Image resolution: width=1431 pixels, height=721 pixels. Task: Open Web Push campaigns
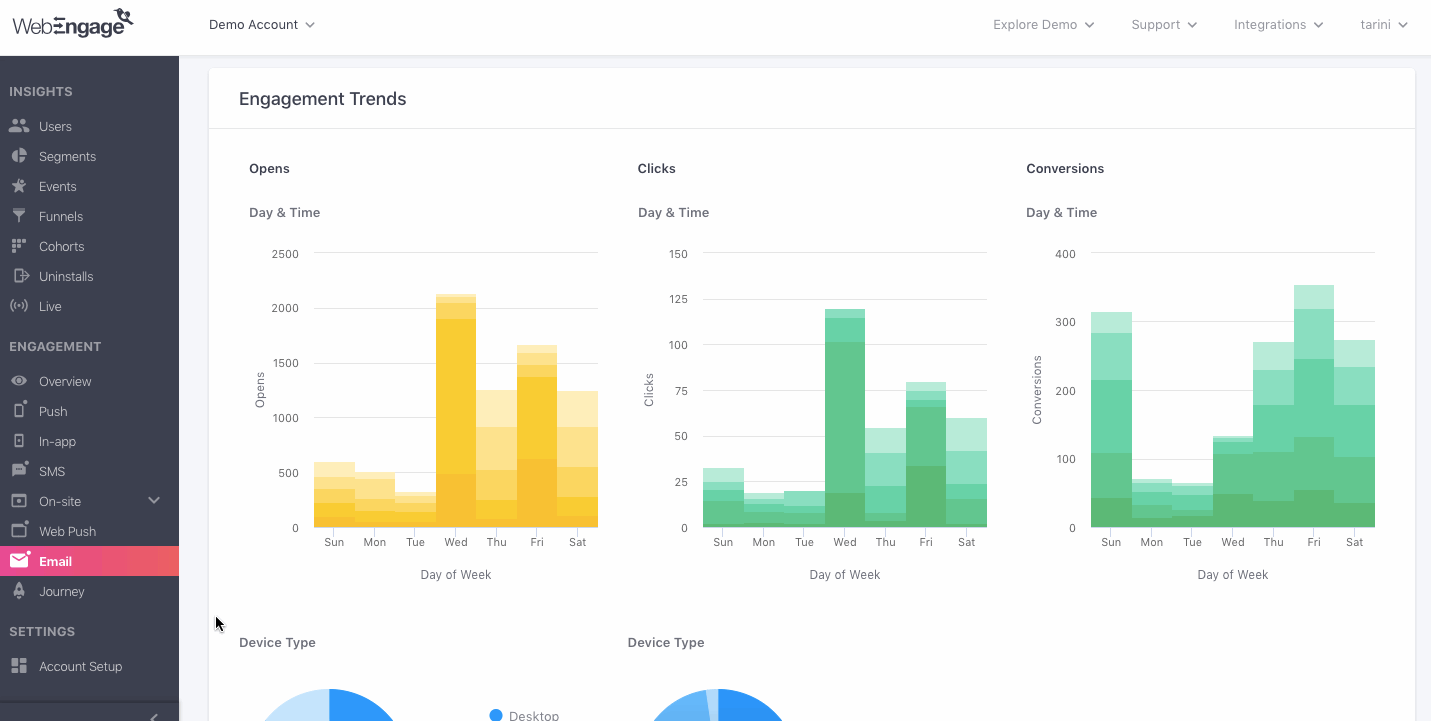click(68, 532)
